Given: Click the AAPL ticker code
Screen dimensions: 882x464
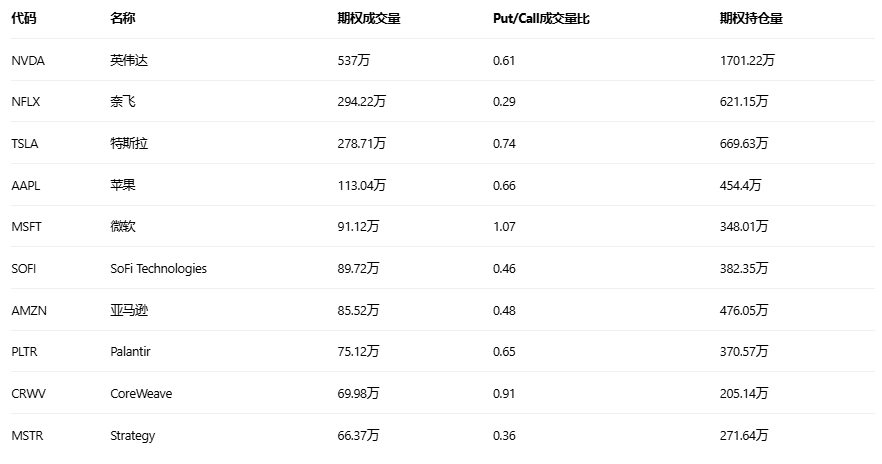Looking at the screenshot, I should (26, 185).
